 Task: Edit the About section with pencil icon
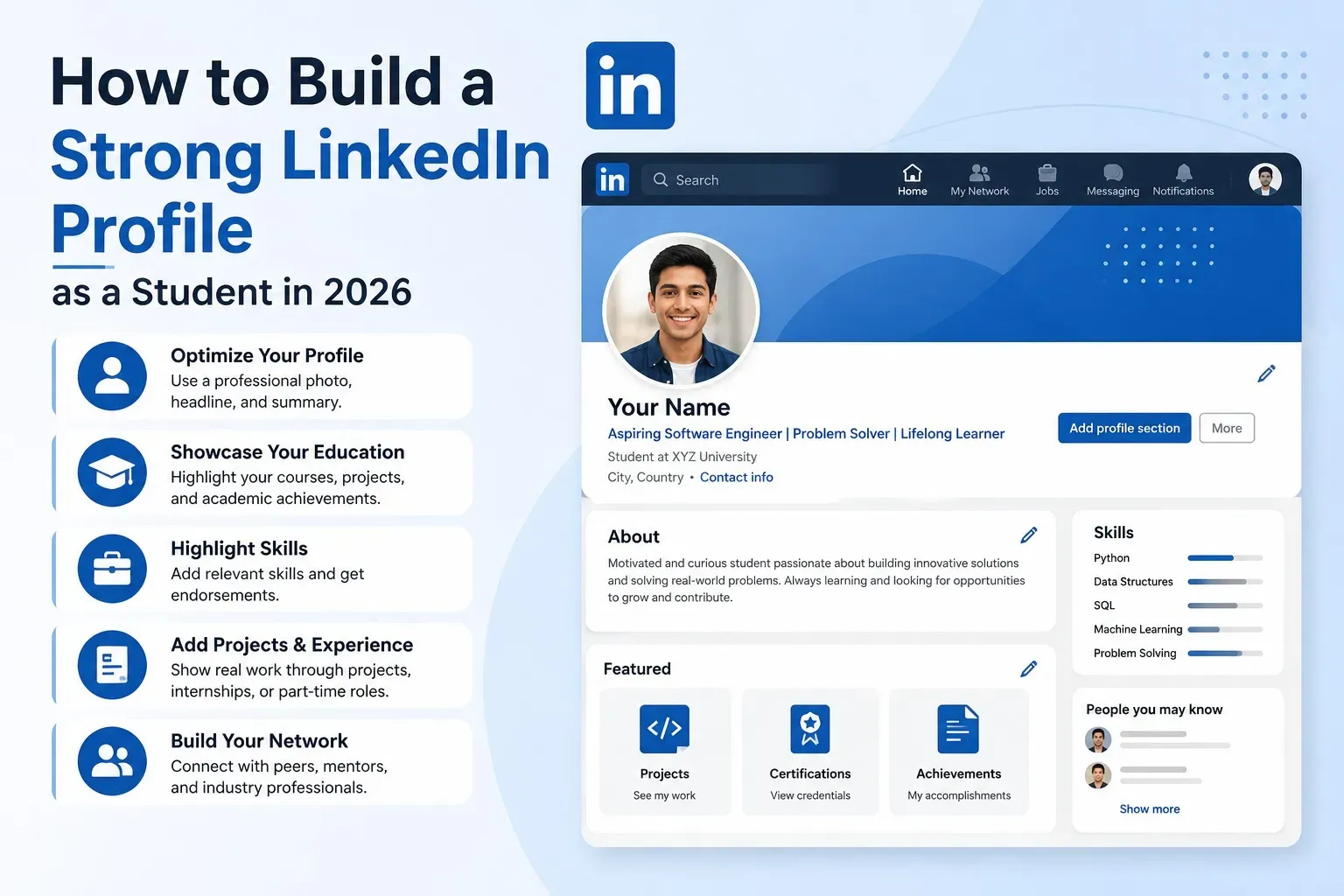[1029, 535]
